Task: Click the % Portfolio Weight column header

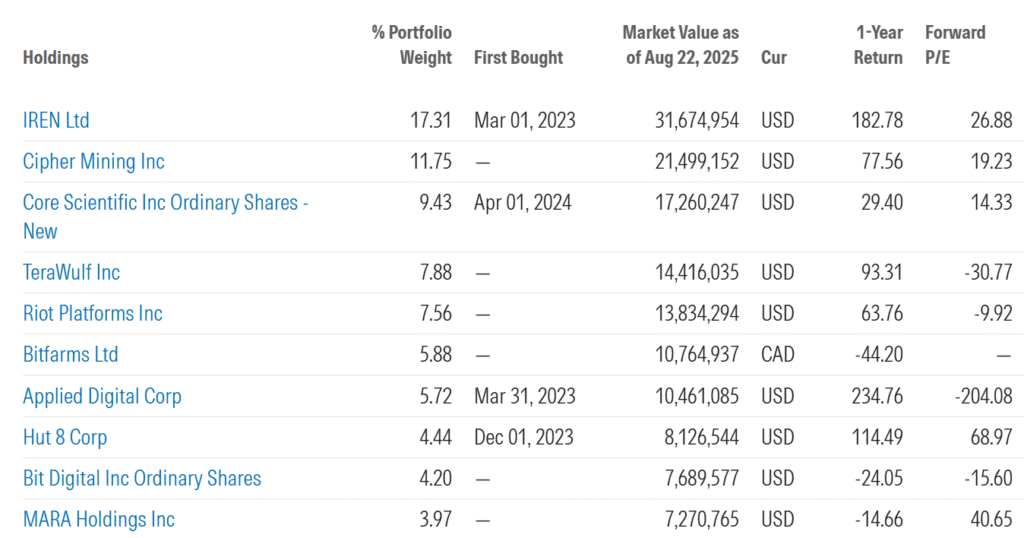Action: (412, 45)
